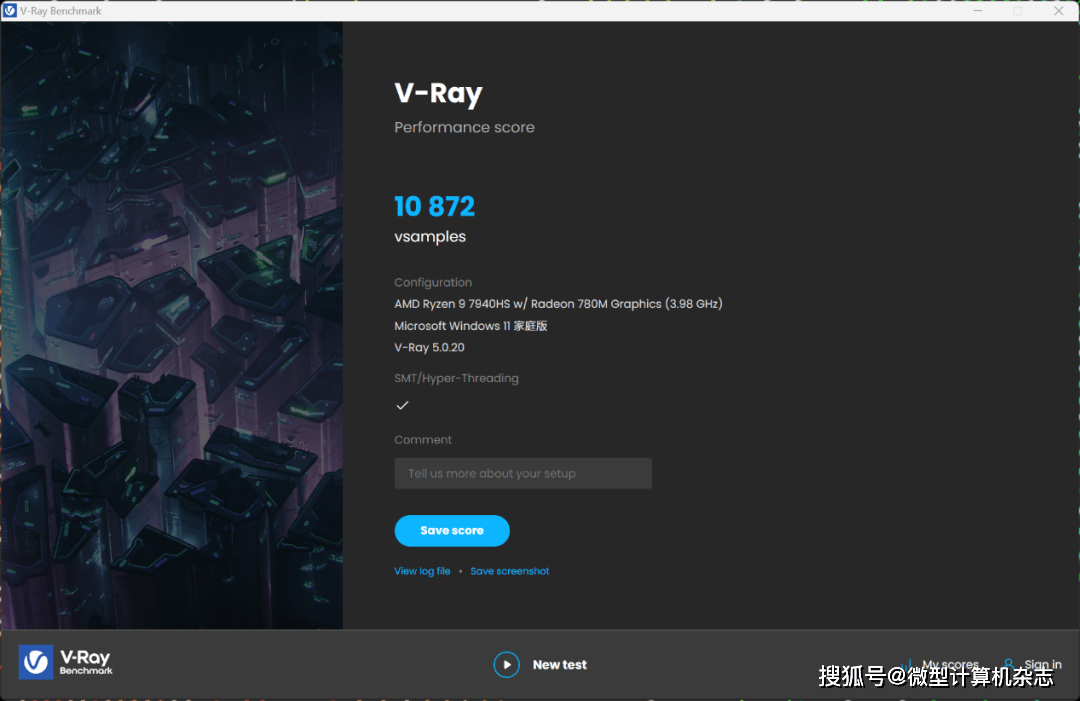This screenshot has width=1080, height=701.
Task: Select the 10 872 vsamples score value
Action: [435, 207]
